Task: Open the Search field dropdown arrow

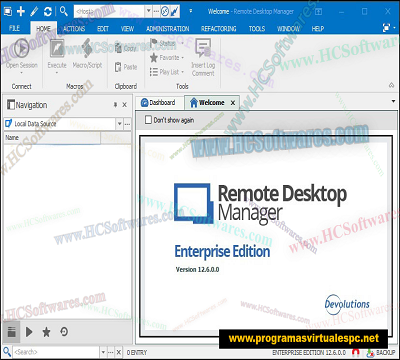Action: tap(103, 352)
